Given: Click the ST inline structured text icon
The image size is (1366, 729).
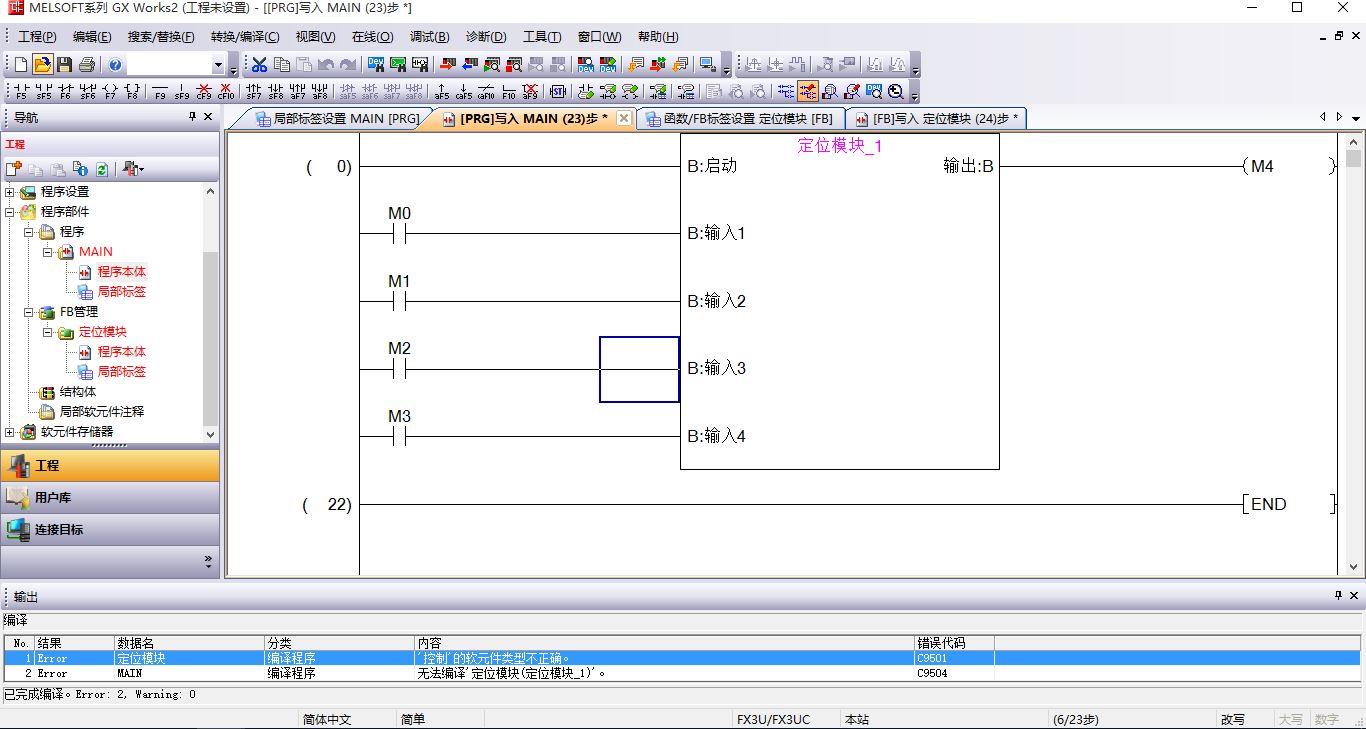Looking at the screenshot, I should [x=558, y=92].
